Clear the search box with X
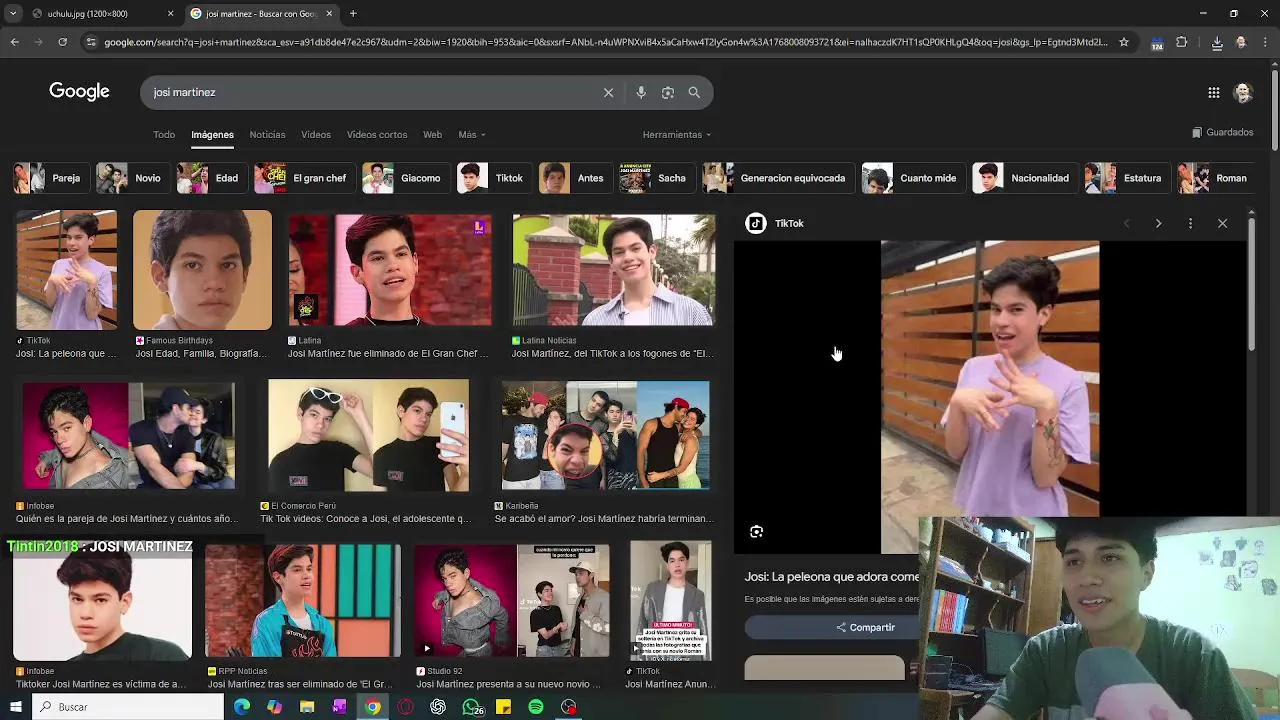The image size is (1280, 720). tap(608, 92)
